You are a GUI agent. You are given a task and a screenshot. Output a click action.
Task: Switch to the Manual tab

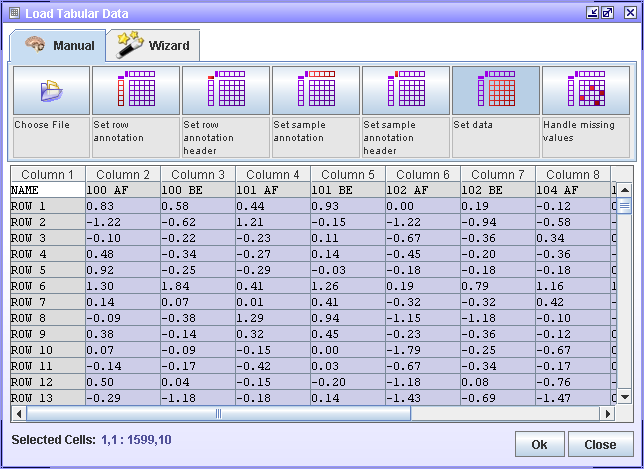(58, 45)
